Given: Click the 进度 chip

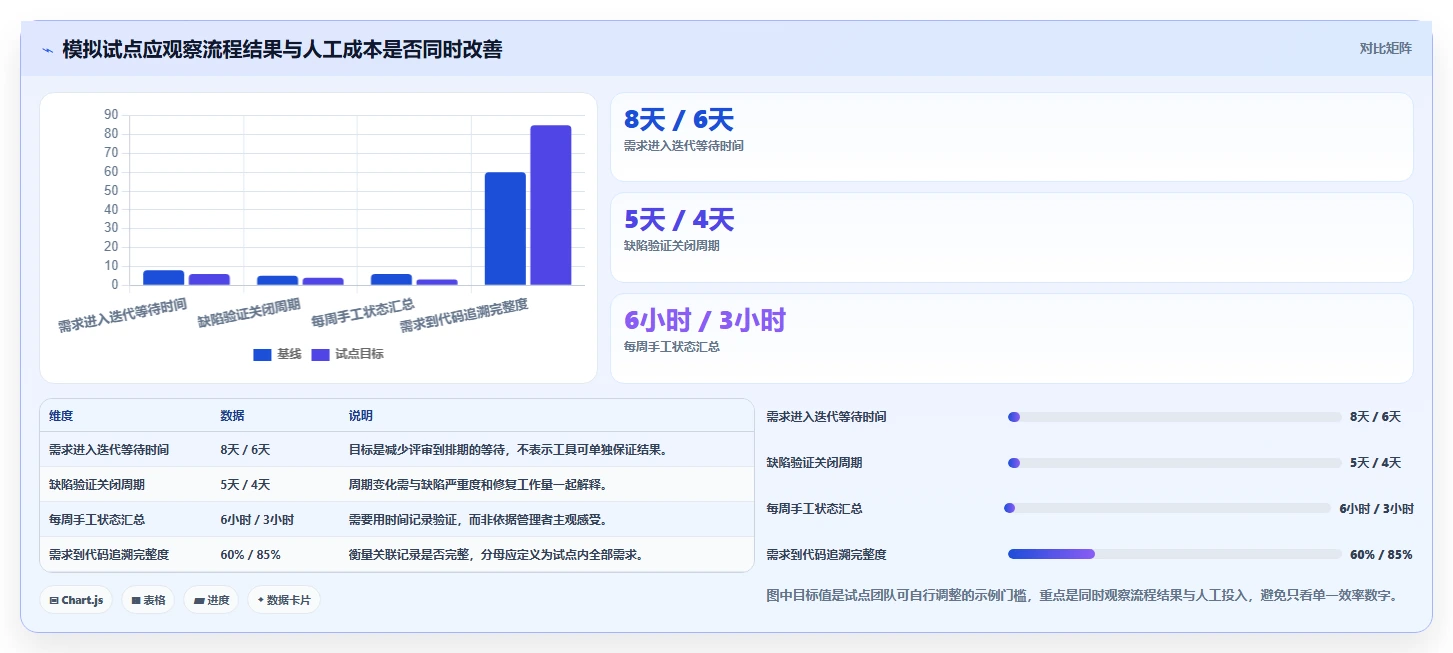Looking at the screenshot, I should coord(211,600).
